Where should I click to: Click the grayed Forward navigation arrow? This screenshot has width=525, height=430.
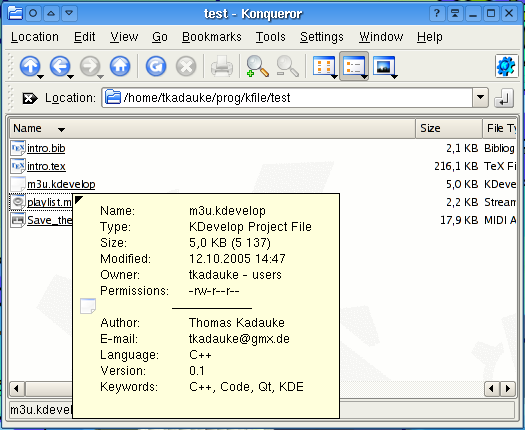point(90,66)
